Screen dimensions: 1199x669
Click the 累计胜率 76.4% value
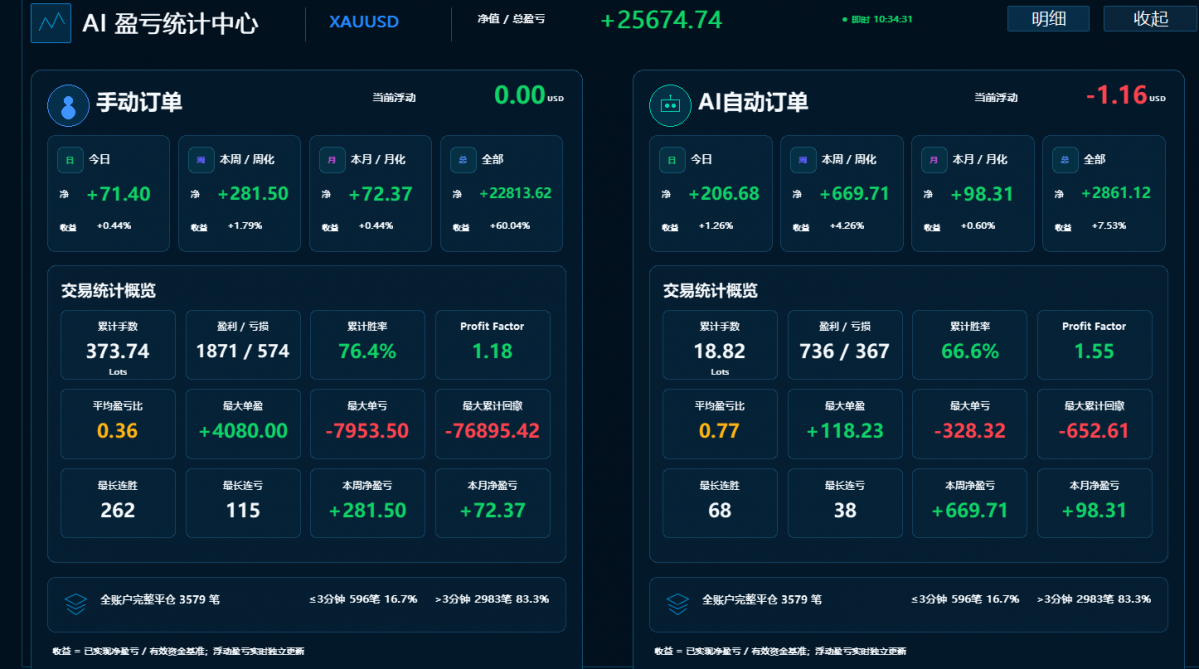point(368,352)
